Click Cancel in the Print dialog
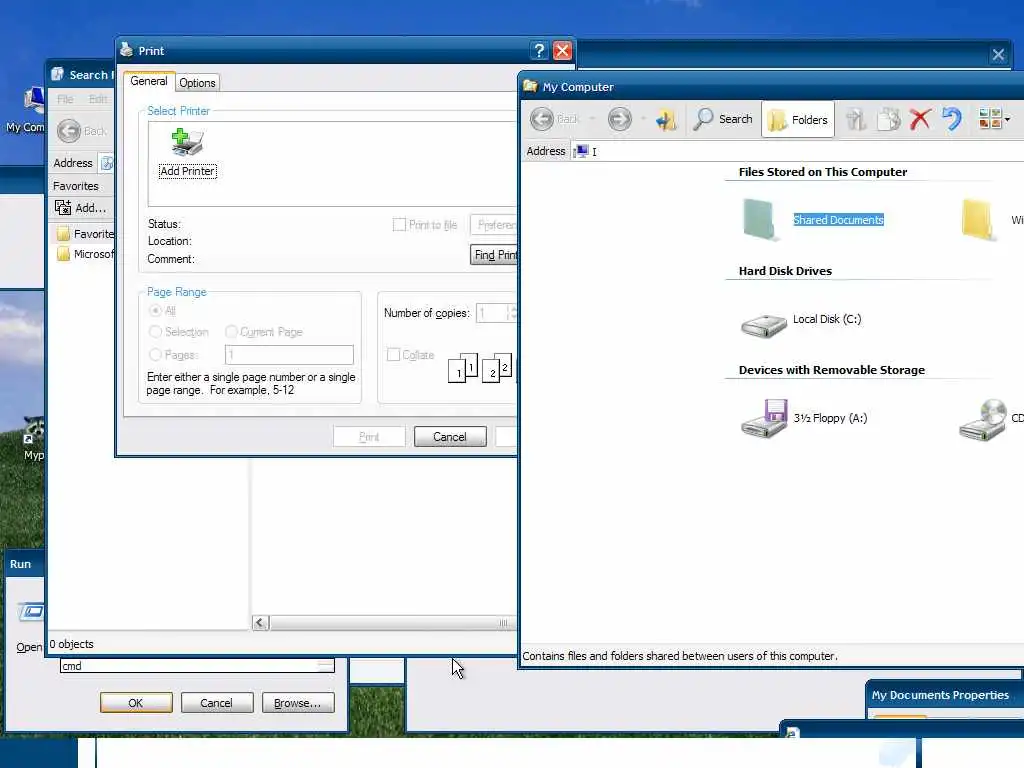Screen dimensions: 1024x768 [x=450, y=436]
